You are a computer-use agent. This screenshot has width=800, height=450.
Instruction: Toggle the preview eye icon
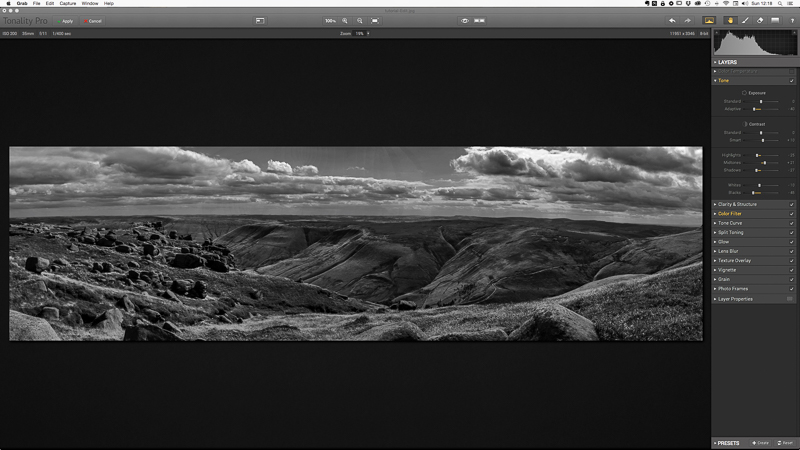(465, 20)
